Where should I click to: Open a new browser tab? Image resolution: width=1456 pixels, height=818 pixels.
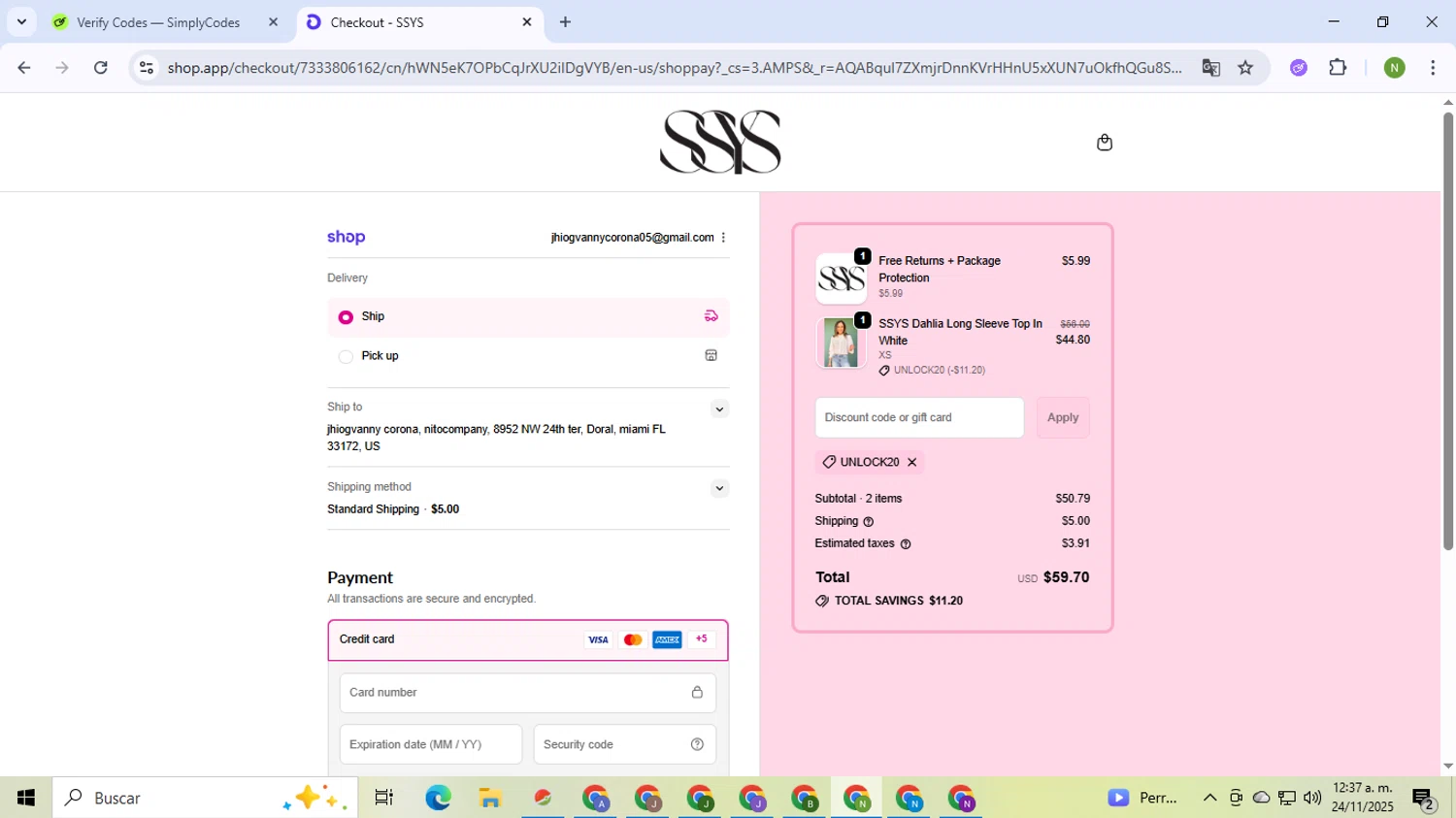565,22
